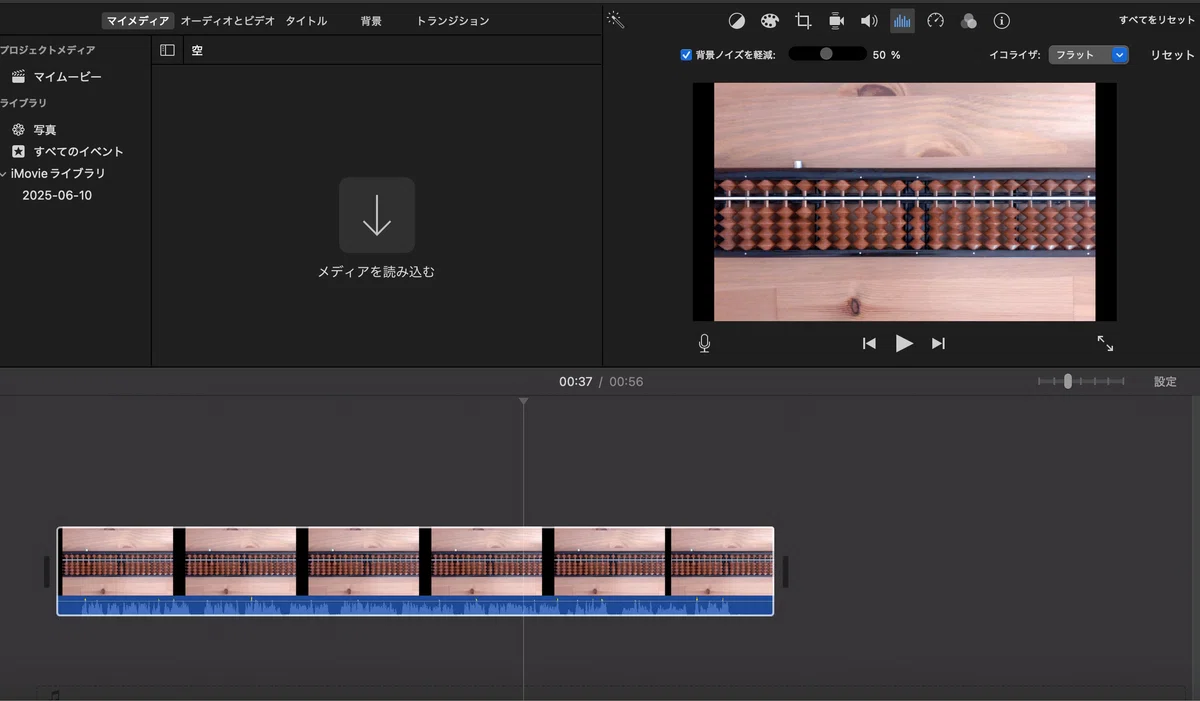Switch to the オーディオとビデオ tab

(227, 21)
